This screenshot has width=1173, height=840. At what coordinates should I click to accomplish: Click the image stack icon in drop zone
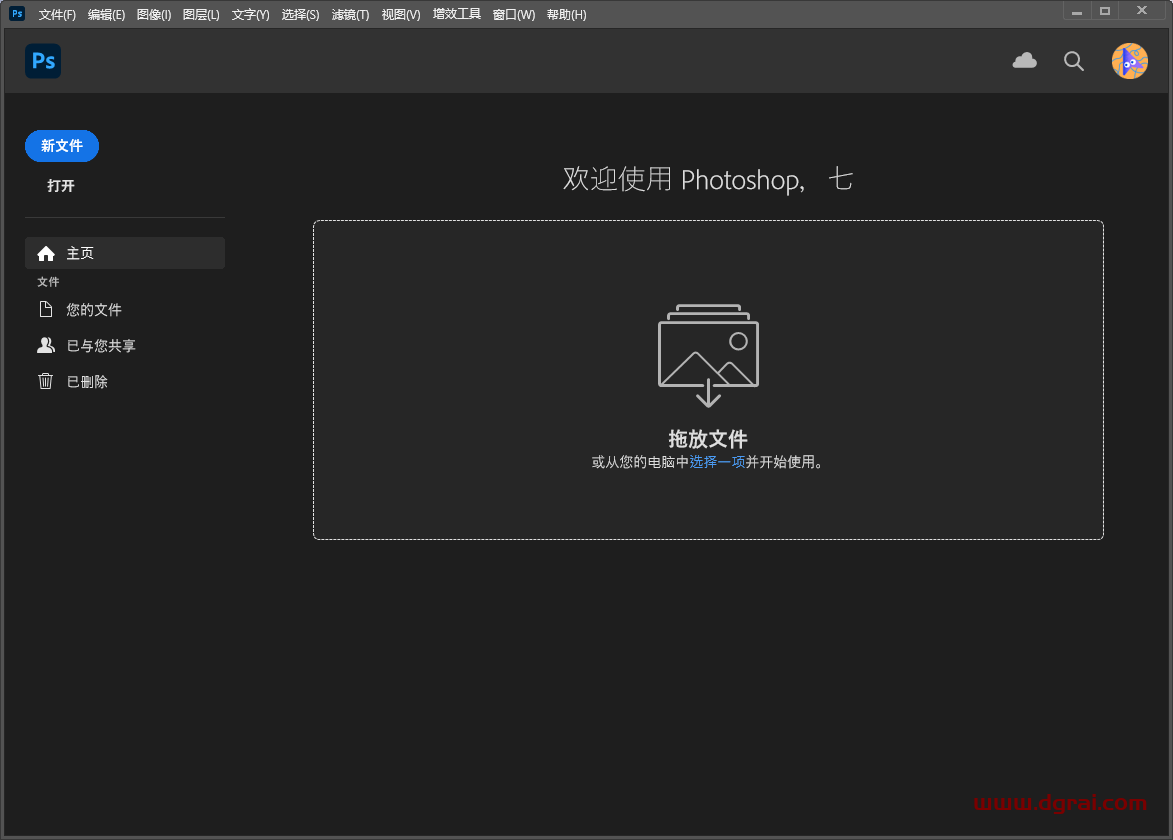click(708, 351)
